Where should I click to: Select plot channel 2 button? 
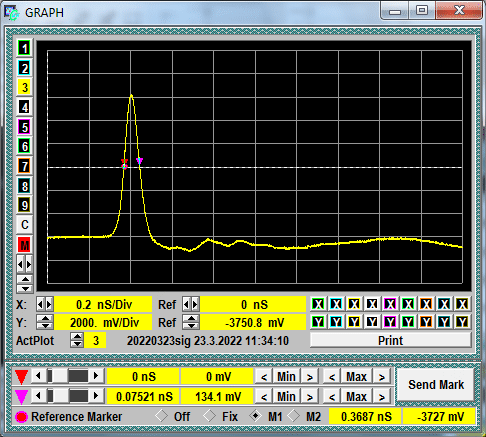click(x=24, y=68)
